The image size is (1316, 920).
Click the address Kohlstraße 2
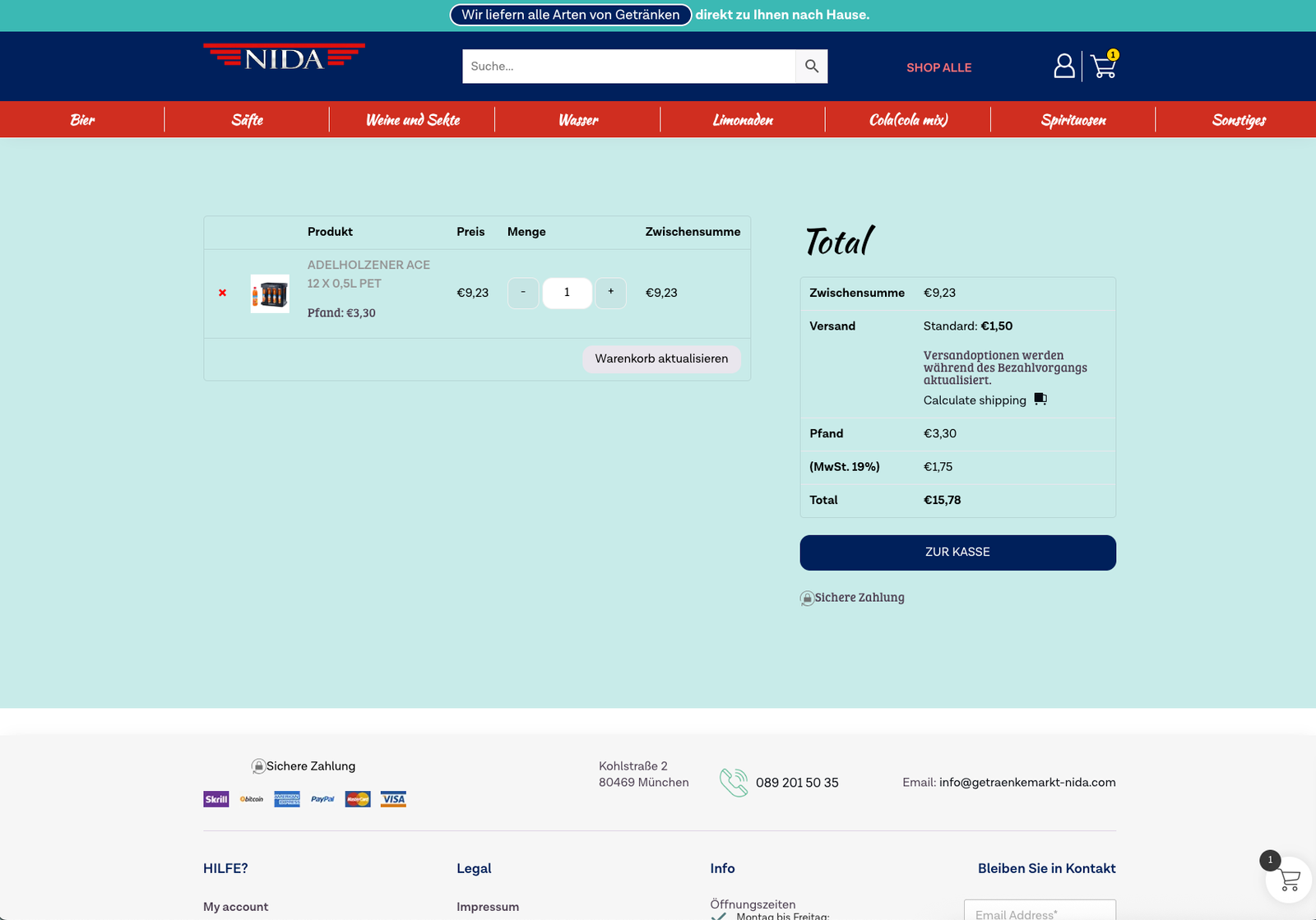tap(633, 766)
